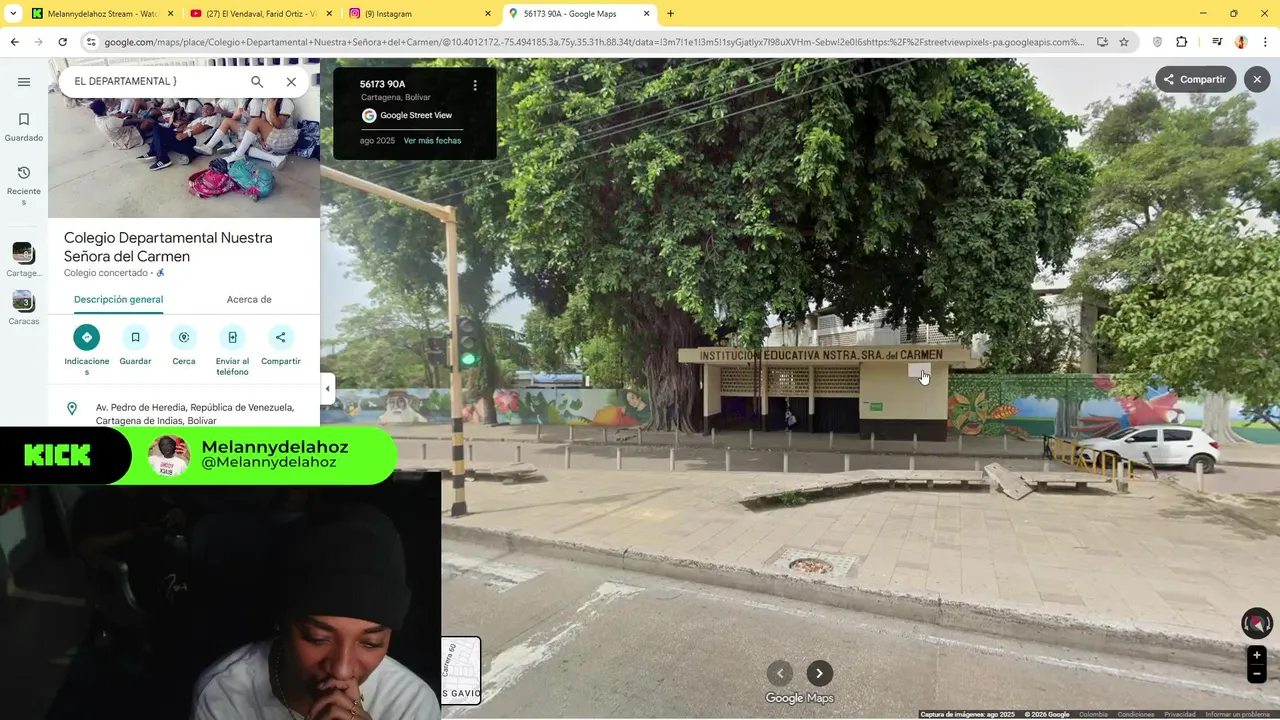The image size is (1280, 720).
Task: Open the Google Maps hamburger menu
Action: 24,82
